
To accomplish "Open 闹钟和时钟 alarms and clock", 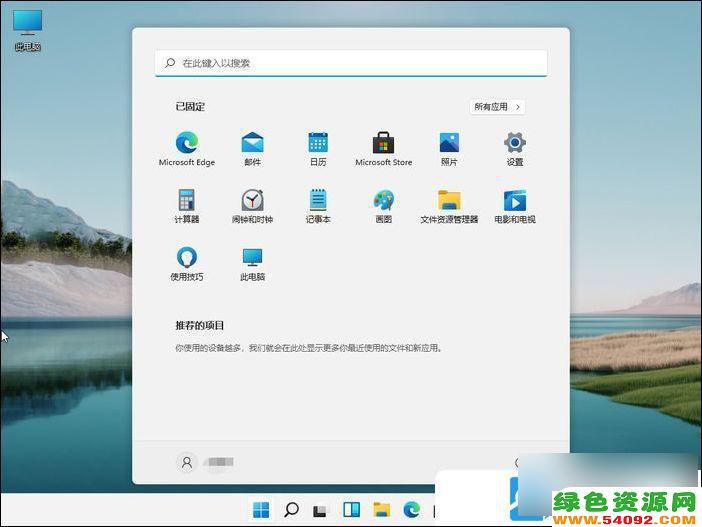I will click(253, 206).
